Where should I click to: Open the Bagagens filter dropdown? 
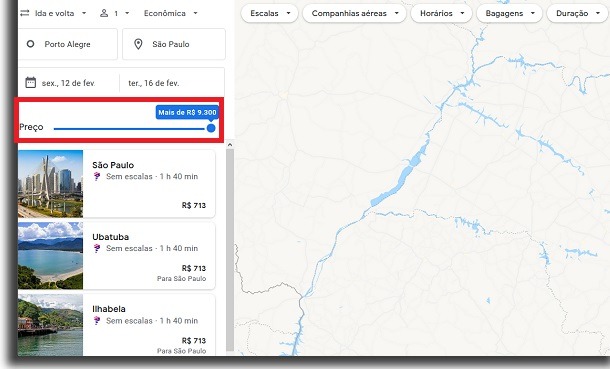point(510,13)
